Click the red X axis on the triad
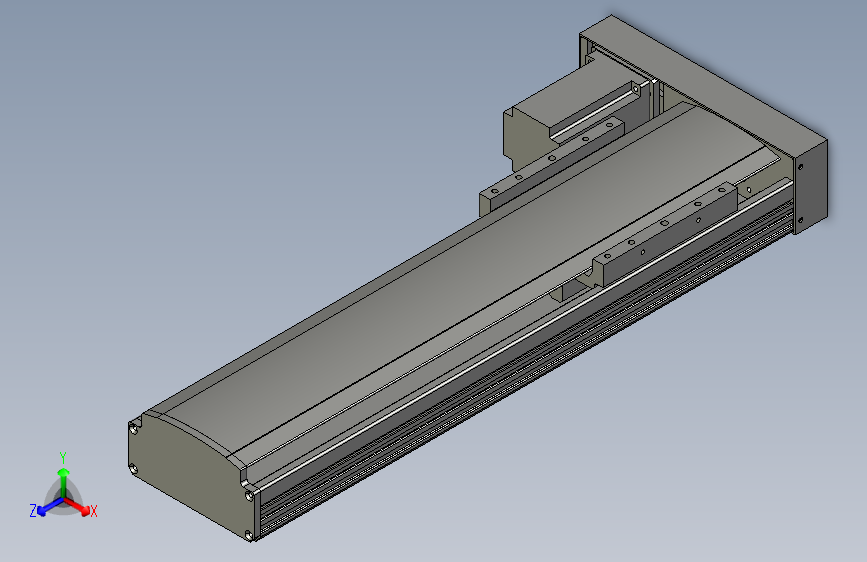Viewport: 867px width, 562px height. pos(77,506)
